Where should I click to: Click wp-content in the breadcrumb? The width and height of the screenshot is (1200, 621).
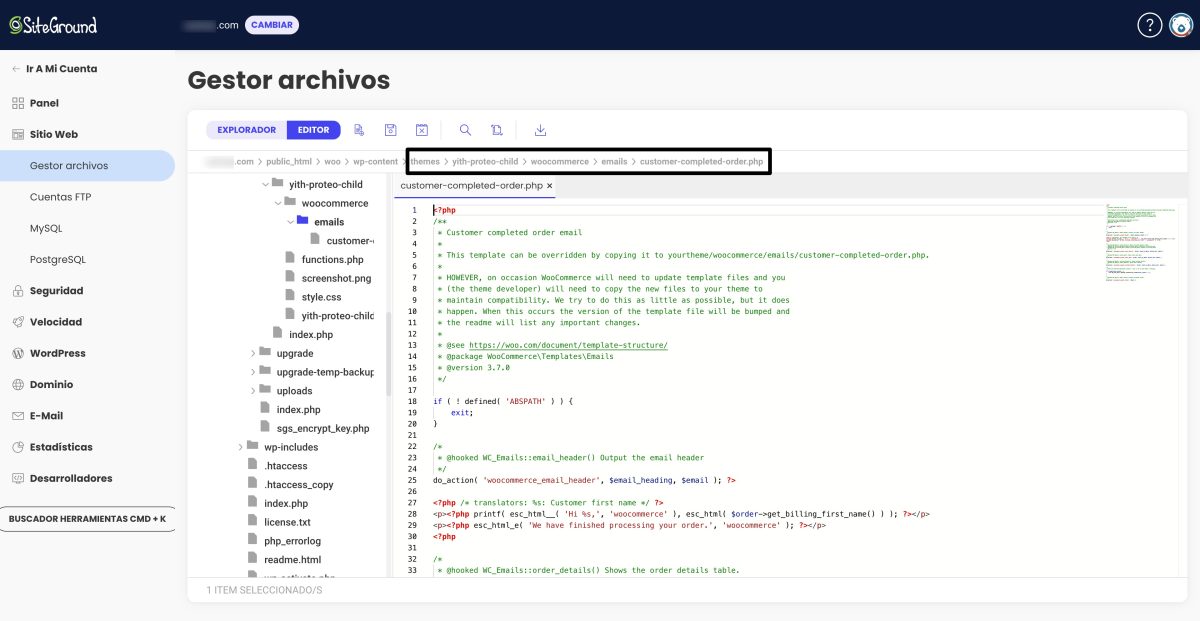(x=375, y=161)
